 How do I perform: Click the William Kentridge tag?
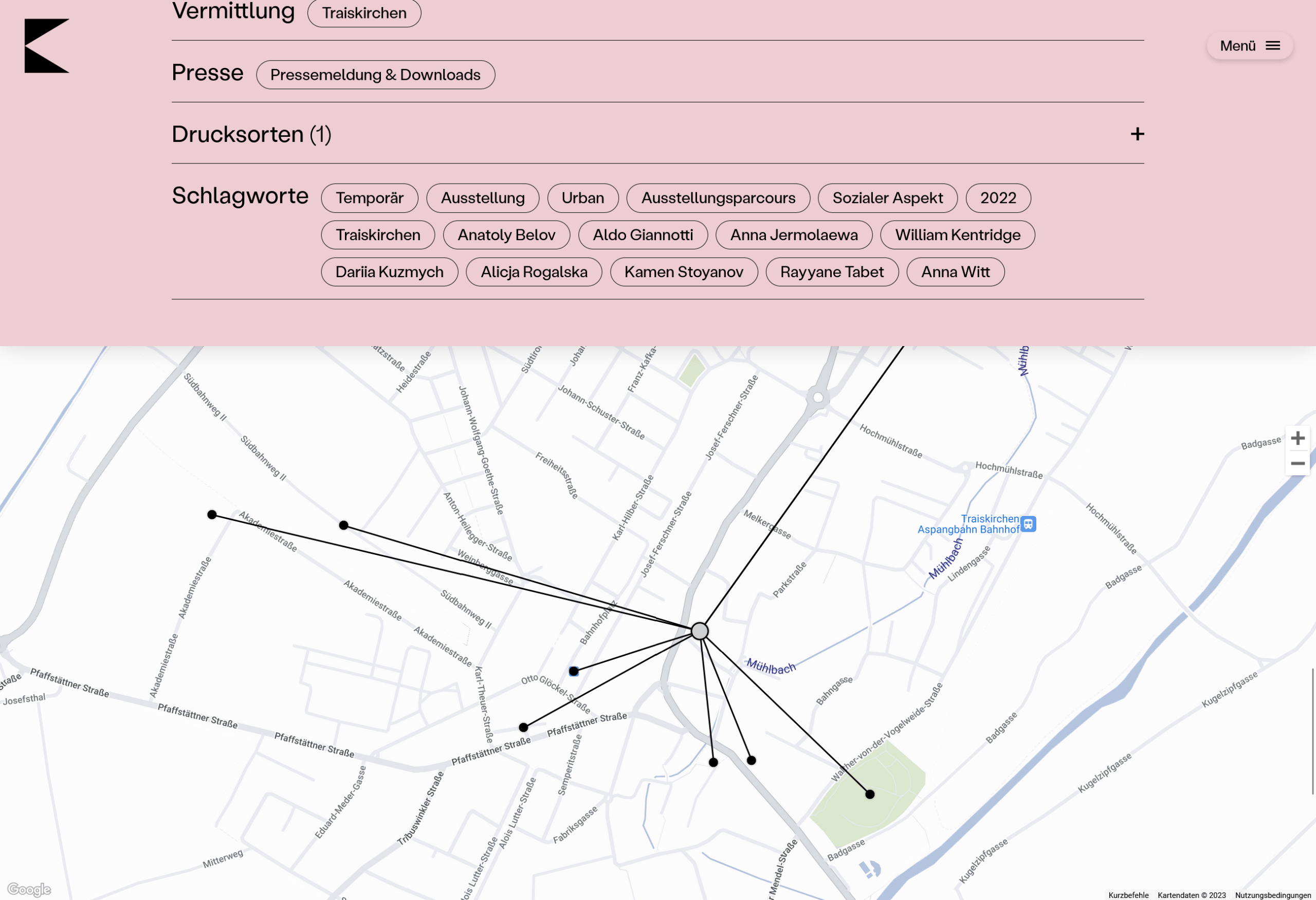pos(957,235)
